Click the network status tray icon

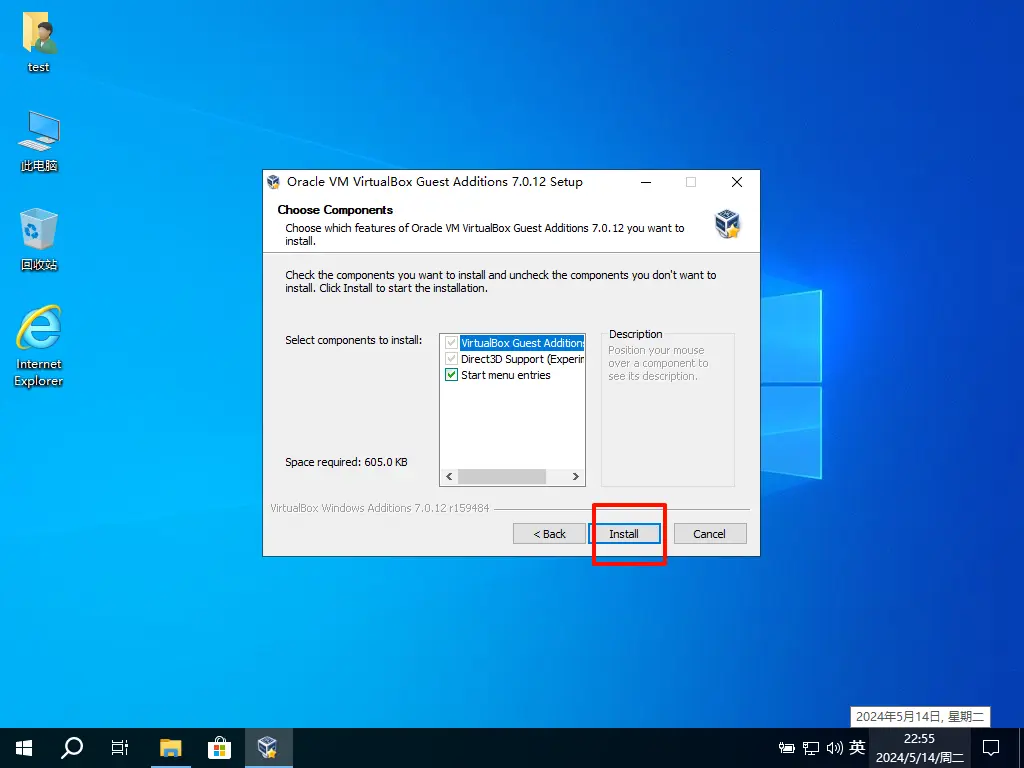click(811, 748)
